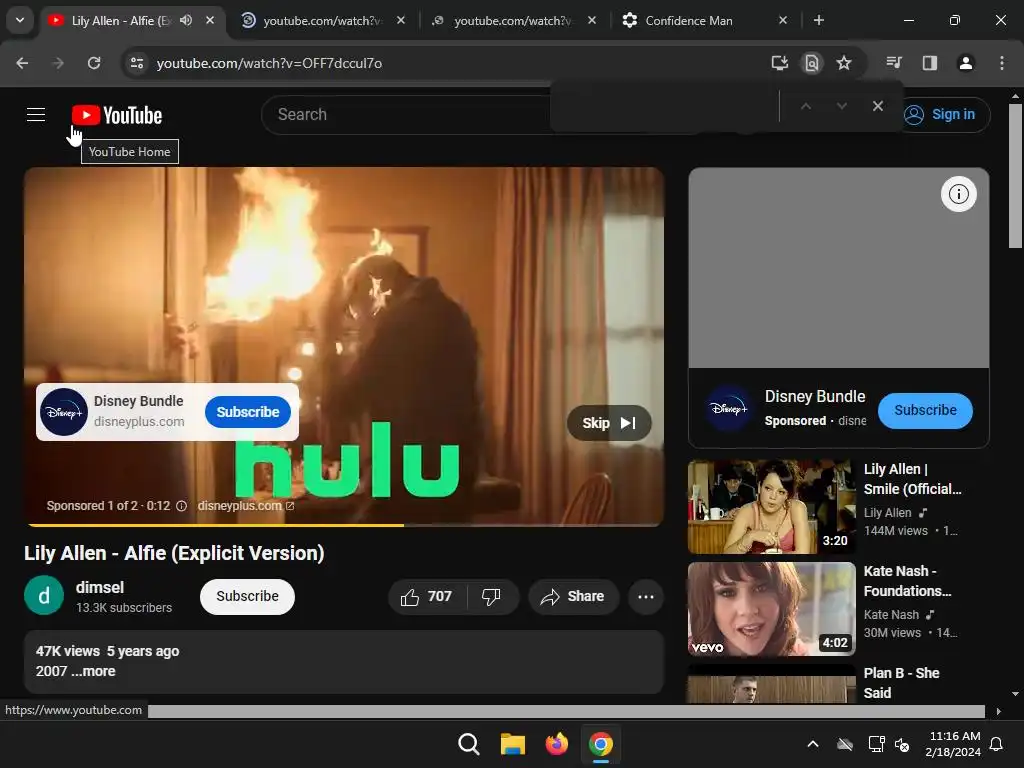The width and height of the screenshot is (1024, 768).
Task: Open the Chrome profile icon
Action: [x=965, y=63]
